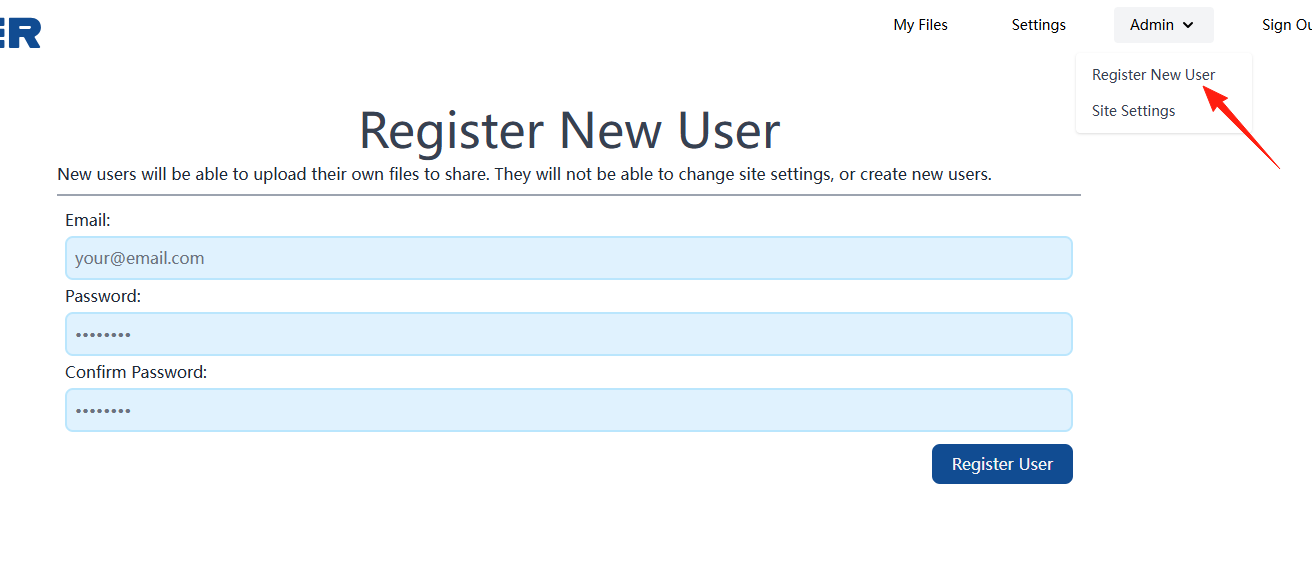1312x567 pixels.
Task: Open the My Files page
Action: pos(920,25)
